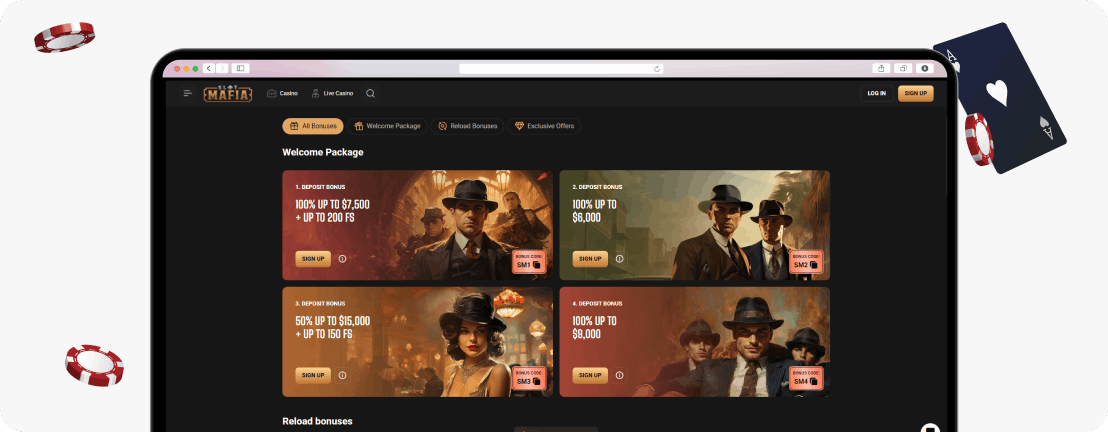This screenshot has width=1108, height=432.
Task: Open the browser tab overview icon
Action: pos(903,69)
